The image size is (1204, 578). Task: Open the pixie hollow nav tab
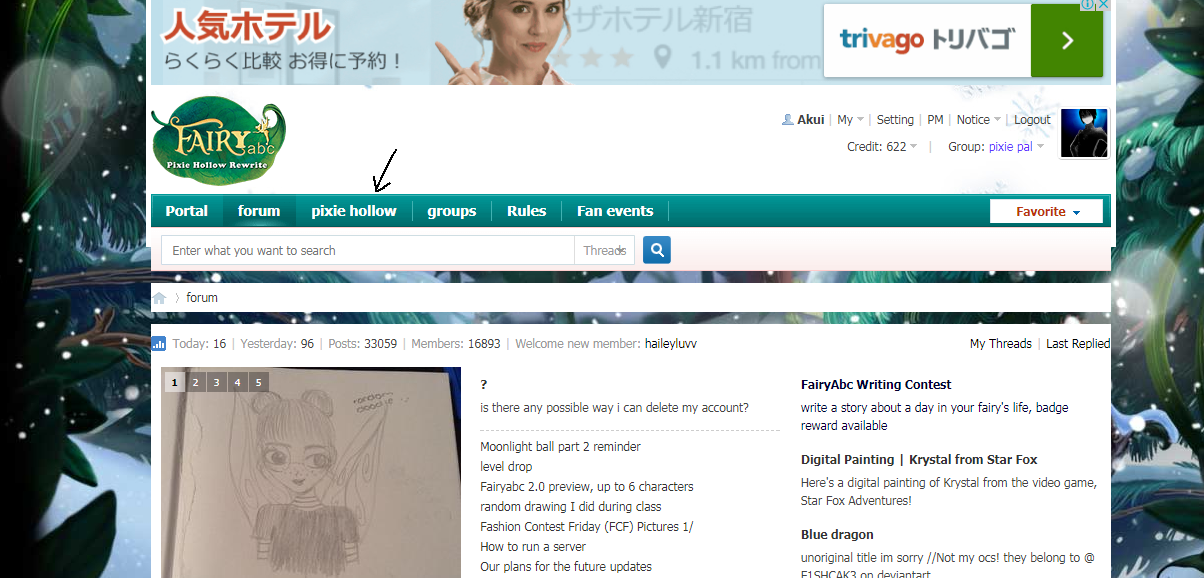click(x=353, y=211)
